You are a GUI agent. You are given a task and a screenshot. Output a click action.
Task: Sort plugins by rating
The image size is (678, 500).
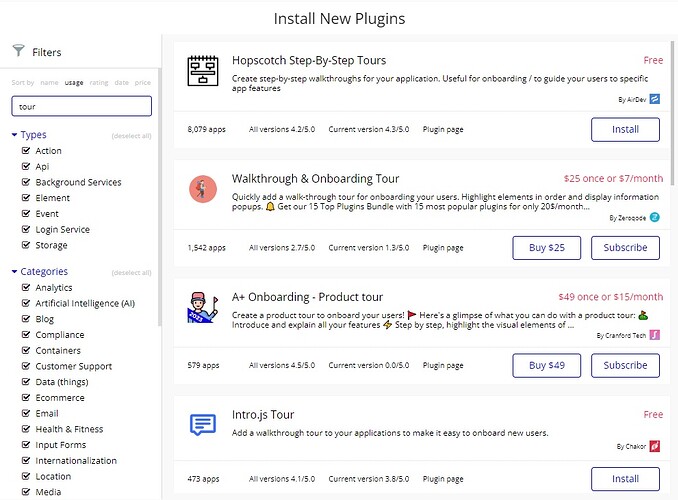coord(99,82)
